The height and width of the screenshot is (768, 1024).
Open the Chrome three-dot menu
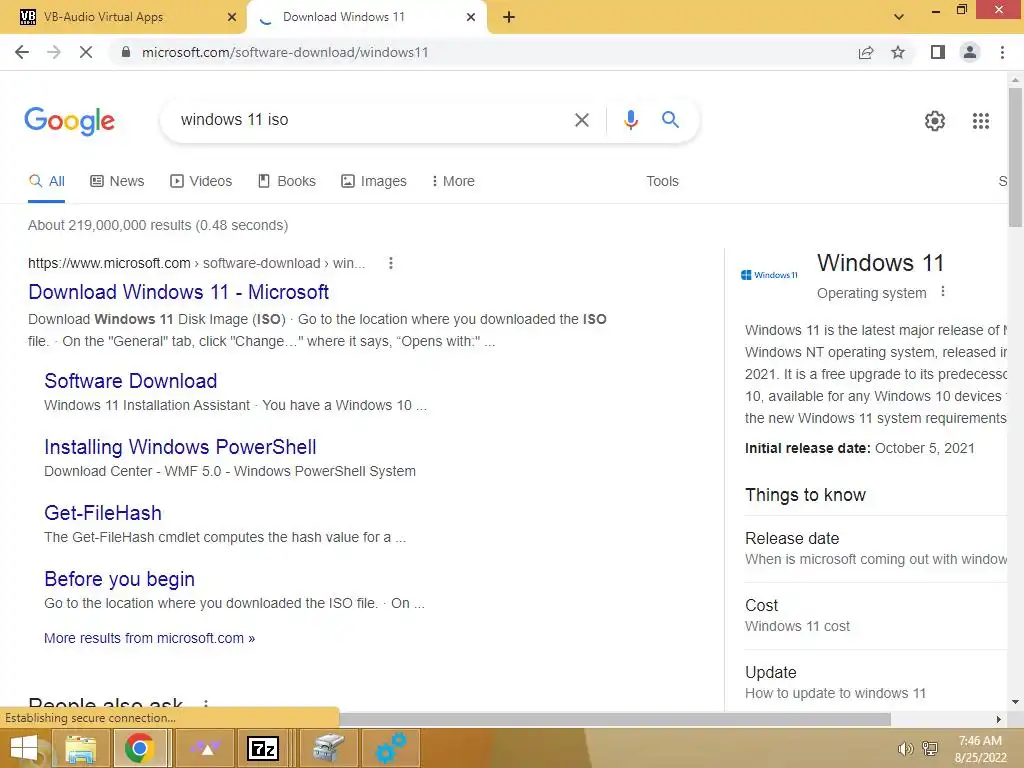pyautogui.click(x=1002, y=52)
